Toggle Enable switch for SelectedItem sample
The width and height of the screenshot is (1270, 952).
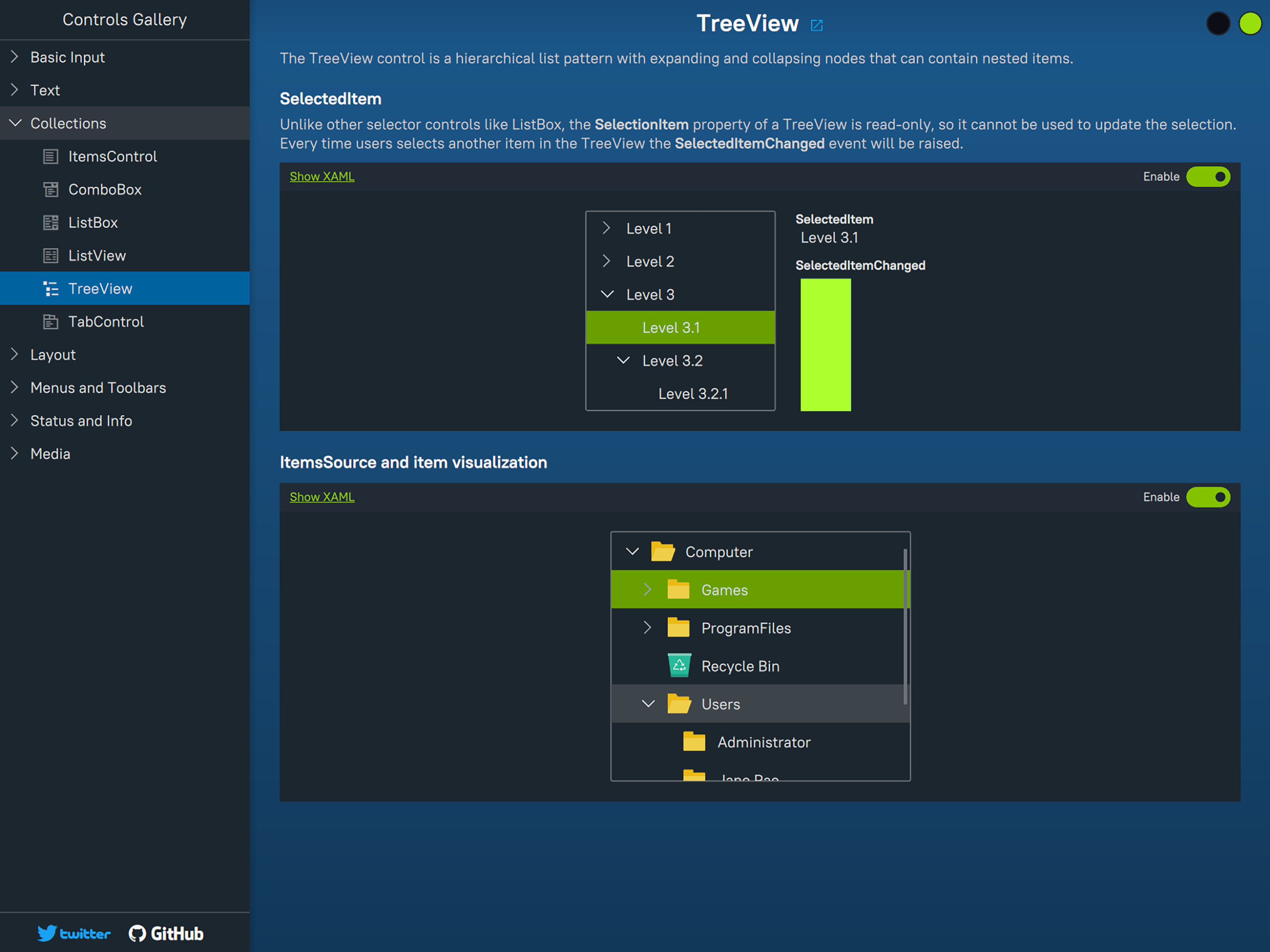tap(1208, 177)
